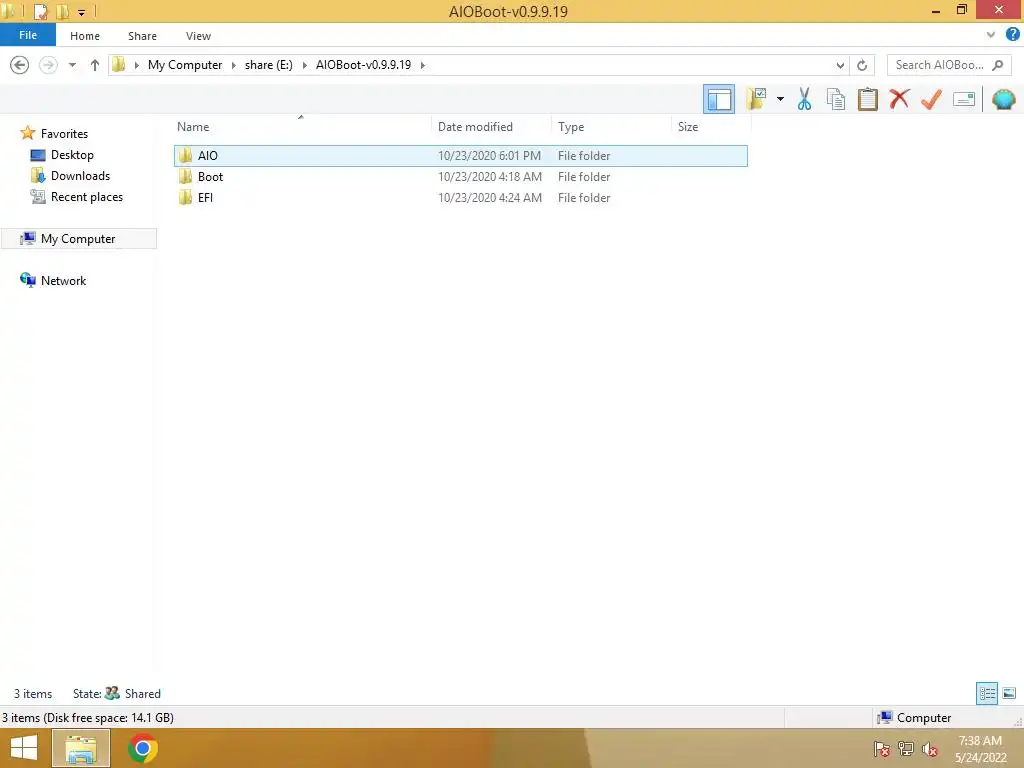Click share (E:) in the address path
This screenshot has height=768, width=1024.
pos(268,65)
